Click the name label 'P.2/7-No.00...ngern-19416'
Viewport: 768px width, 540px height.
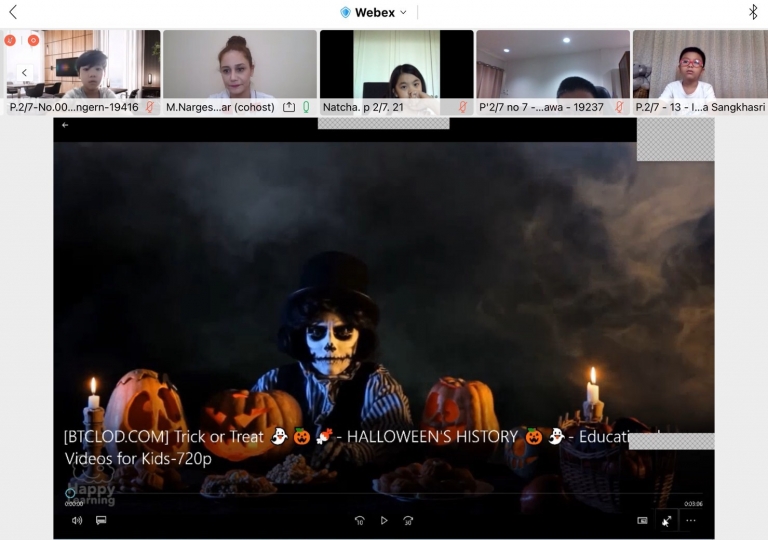[x=74, y=107]
